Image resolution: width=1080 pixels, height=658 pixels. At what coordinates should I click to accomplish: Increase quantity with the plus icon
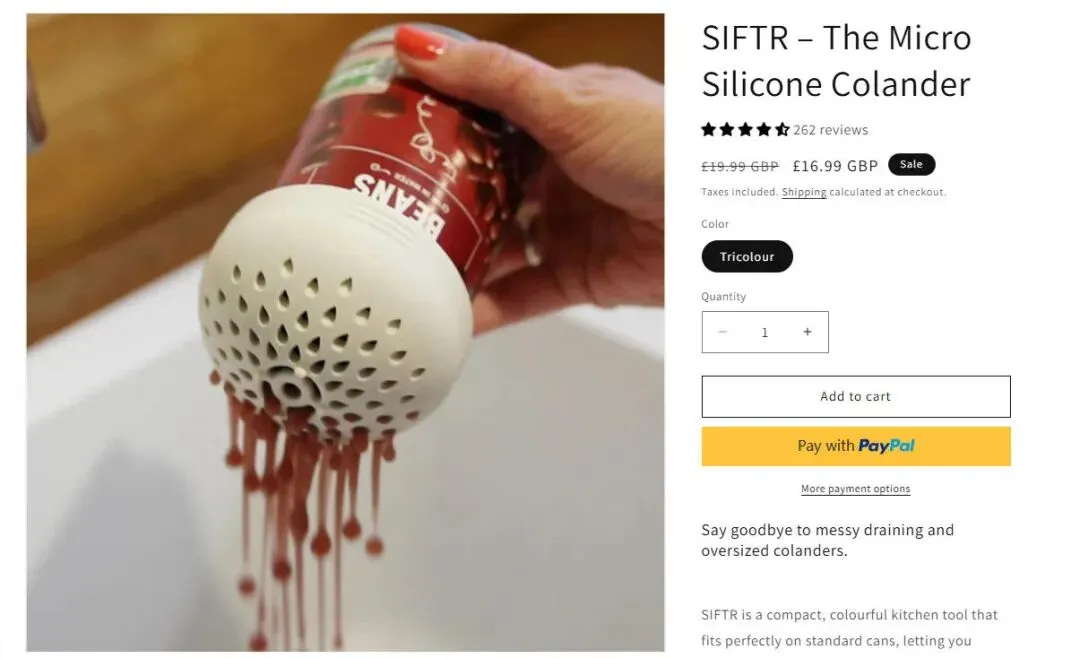pyautogui.click(x=807, y=332)
